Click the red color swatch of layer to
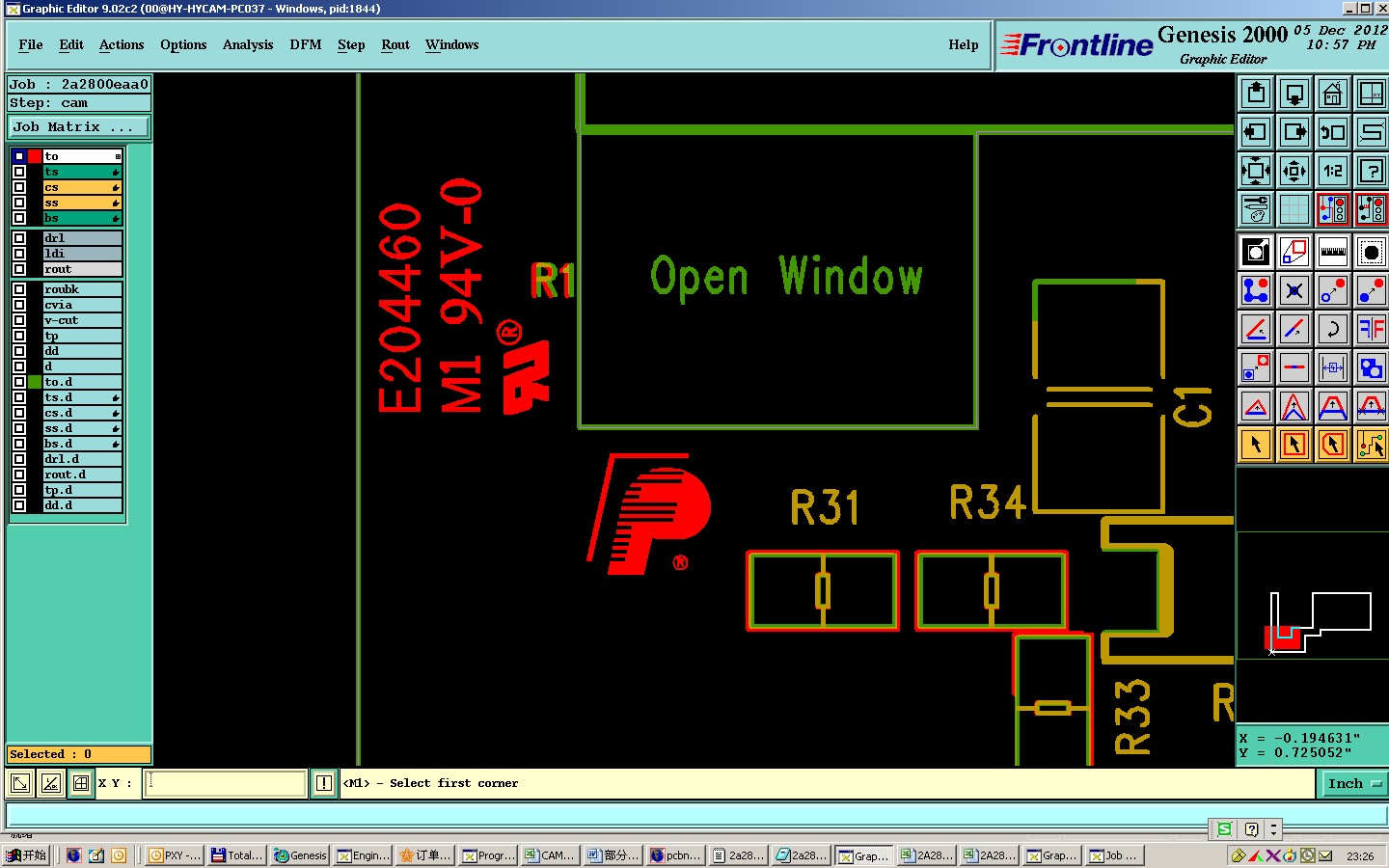The image size is (1389, 868). [x=35, y=156]
